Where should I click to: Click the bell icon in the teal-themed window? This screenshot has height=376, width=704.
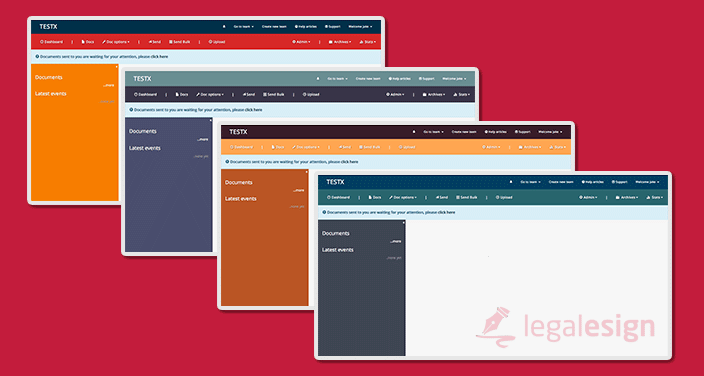511,182
